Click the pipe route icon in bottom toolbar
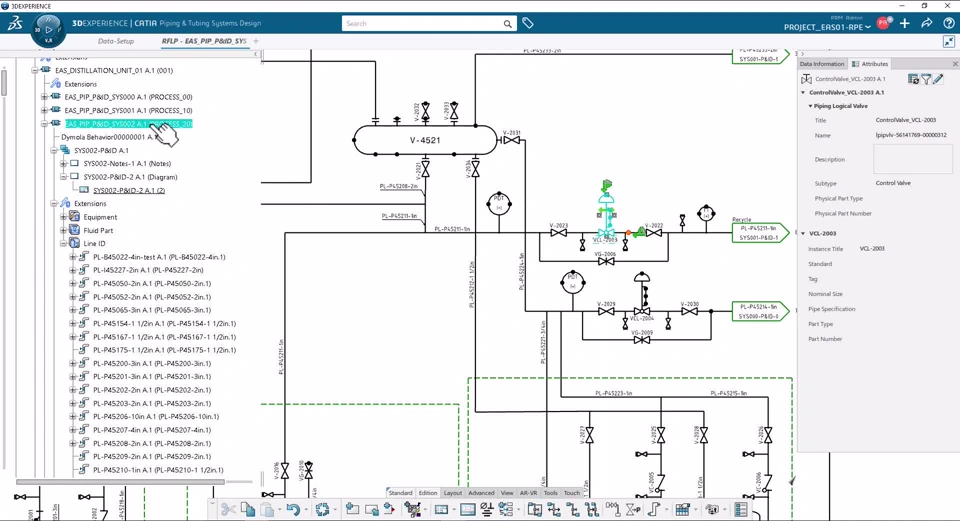Screen dimensions: 960x521 tap(653, 509)
